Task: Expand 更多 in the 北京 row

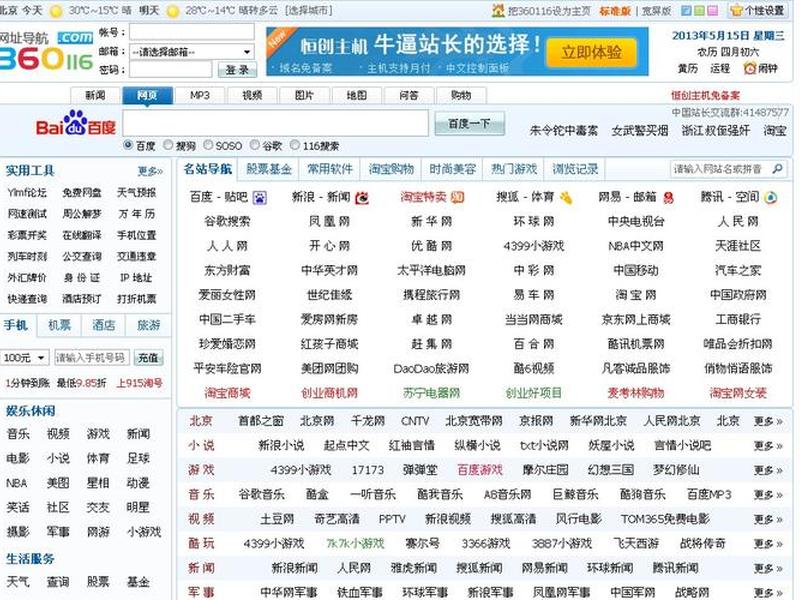Action: pos(768,421)
